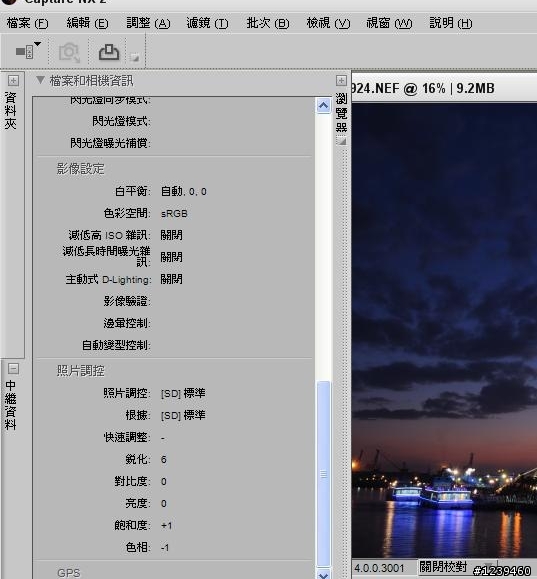
Task: Open the 調整 (A) menu
Action: coord(148,23)
